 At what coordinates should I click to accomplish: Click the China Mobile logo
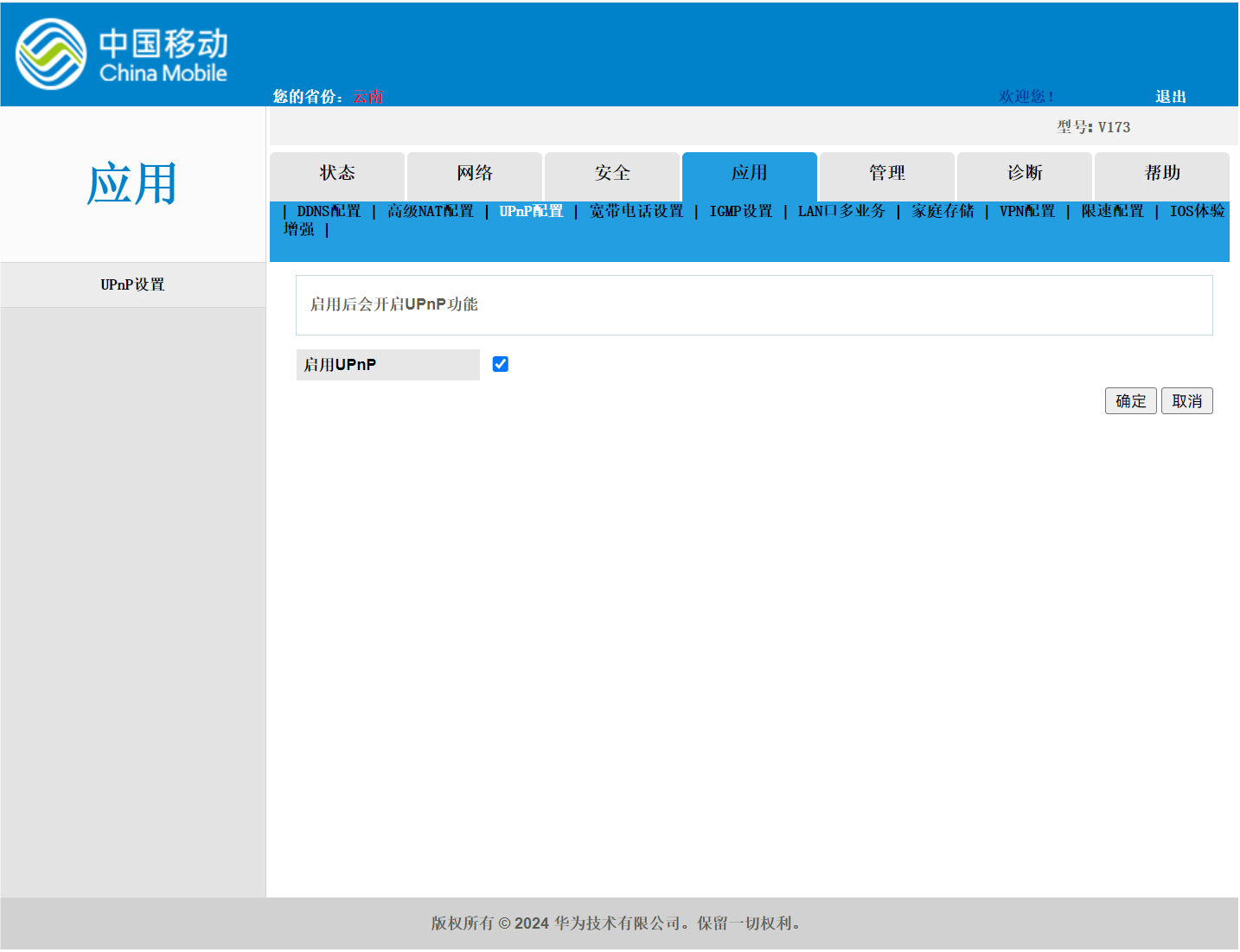coord(121,54)
